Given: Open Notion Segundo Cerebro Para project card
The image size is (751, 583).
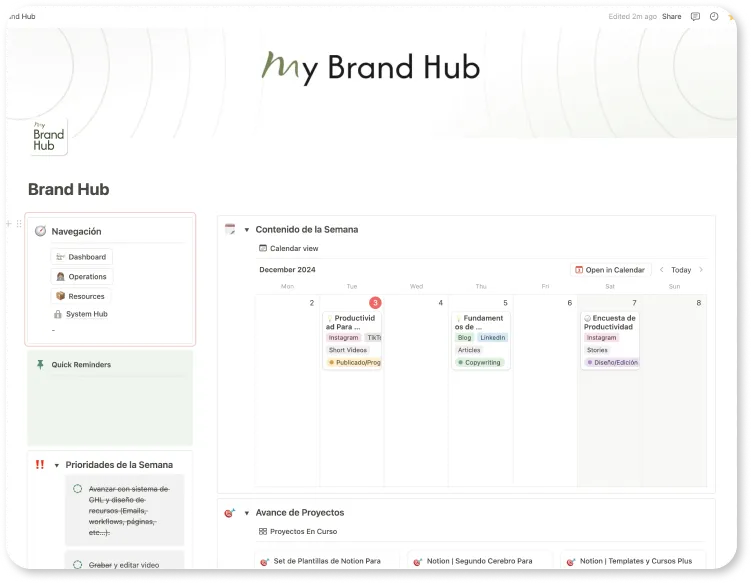Looking at the screenshot, I should tap(480, 560).
